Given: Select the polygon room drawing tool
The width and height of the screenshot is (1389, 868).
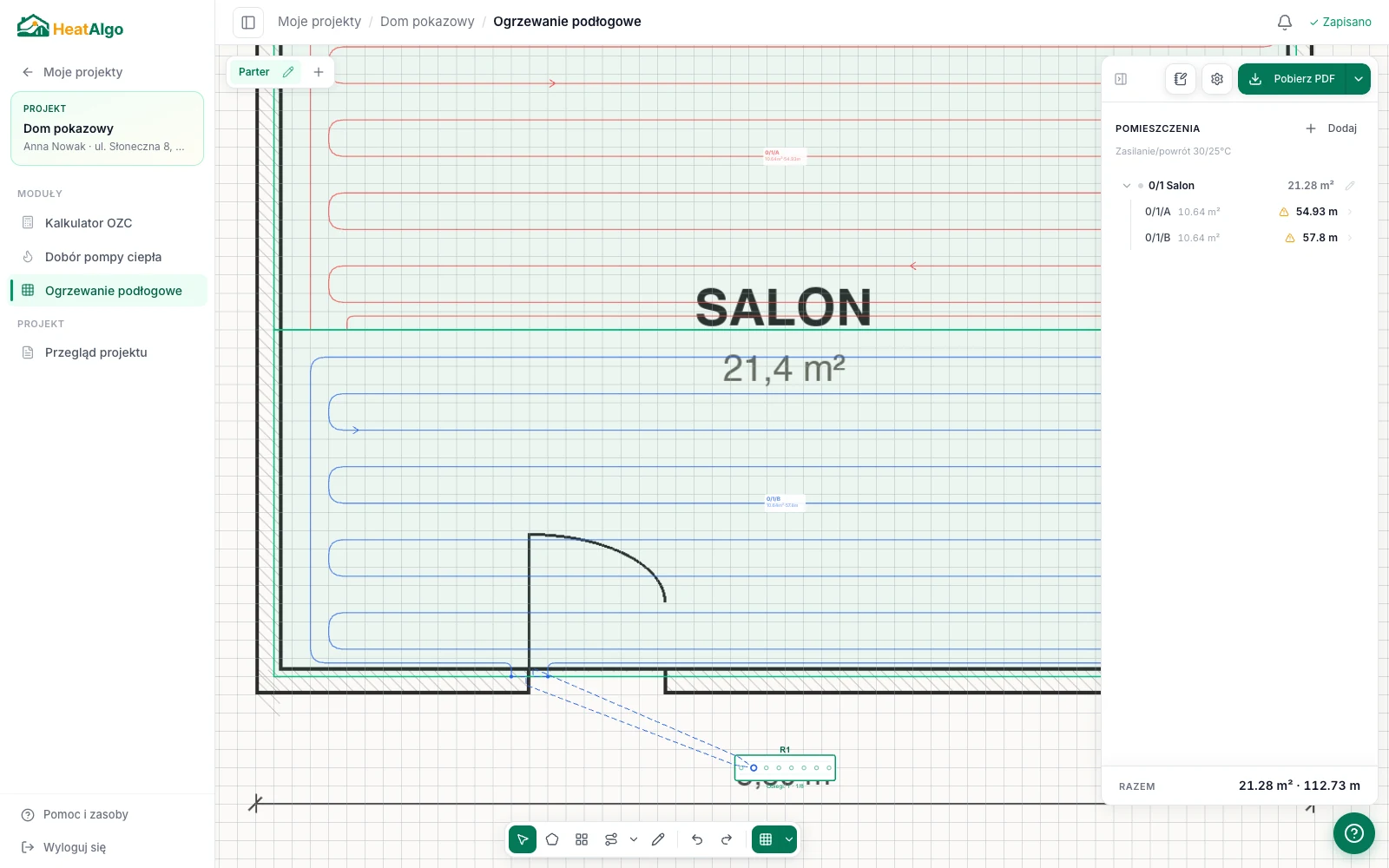Looking at the screenshot, I should [552, 839].
